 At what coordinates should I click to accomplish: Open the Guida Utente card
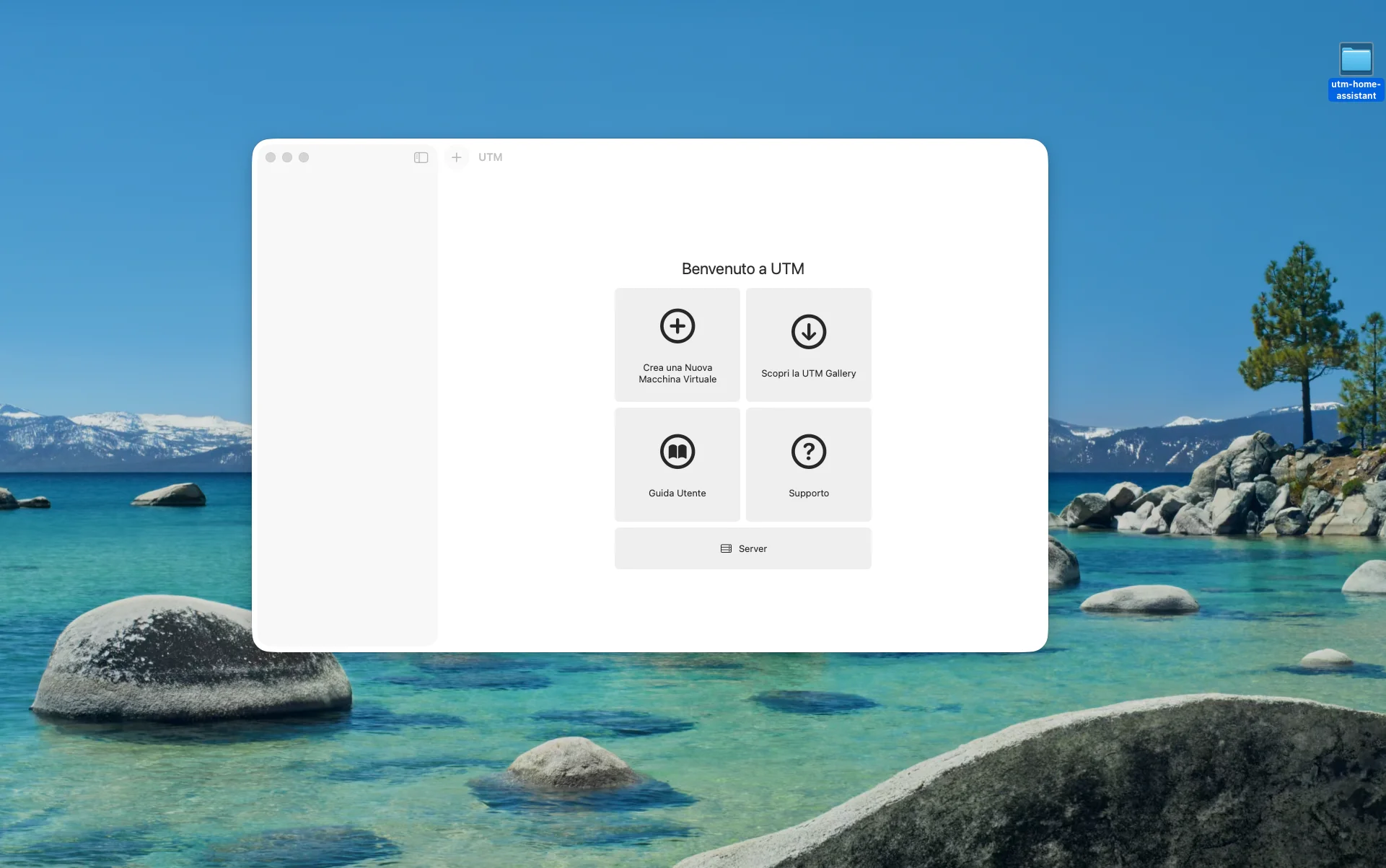677,464
